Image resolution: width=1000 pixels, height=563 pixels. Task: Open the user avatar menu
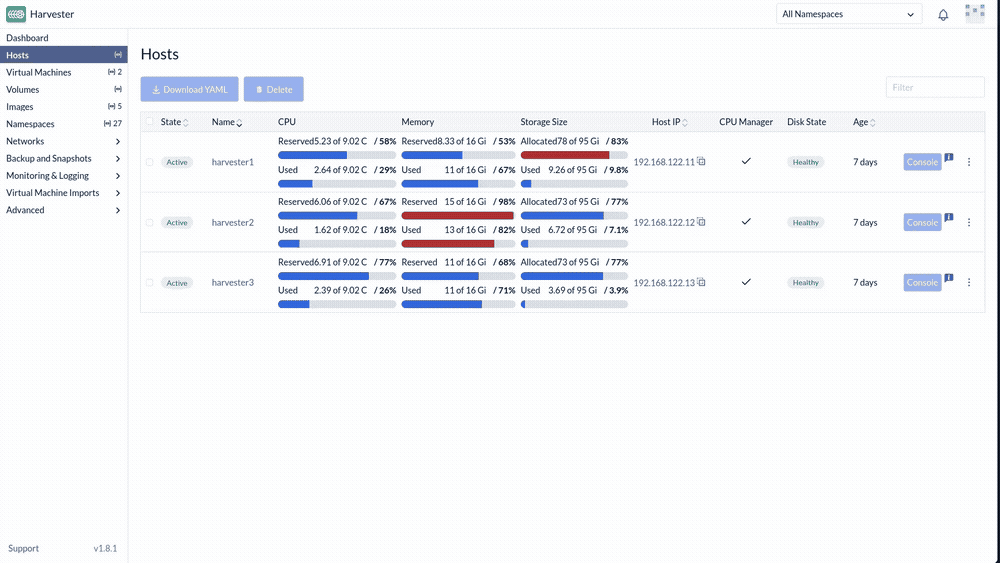pyautogui.click(x=974, y=14)
